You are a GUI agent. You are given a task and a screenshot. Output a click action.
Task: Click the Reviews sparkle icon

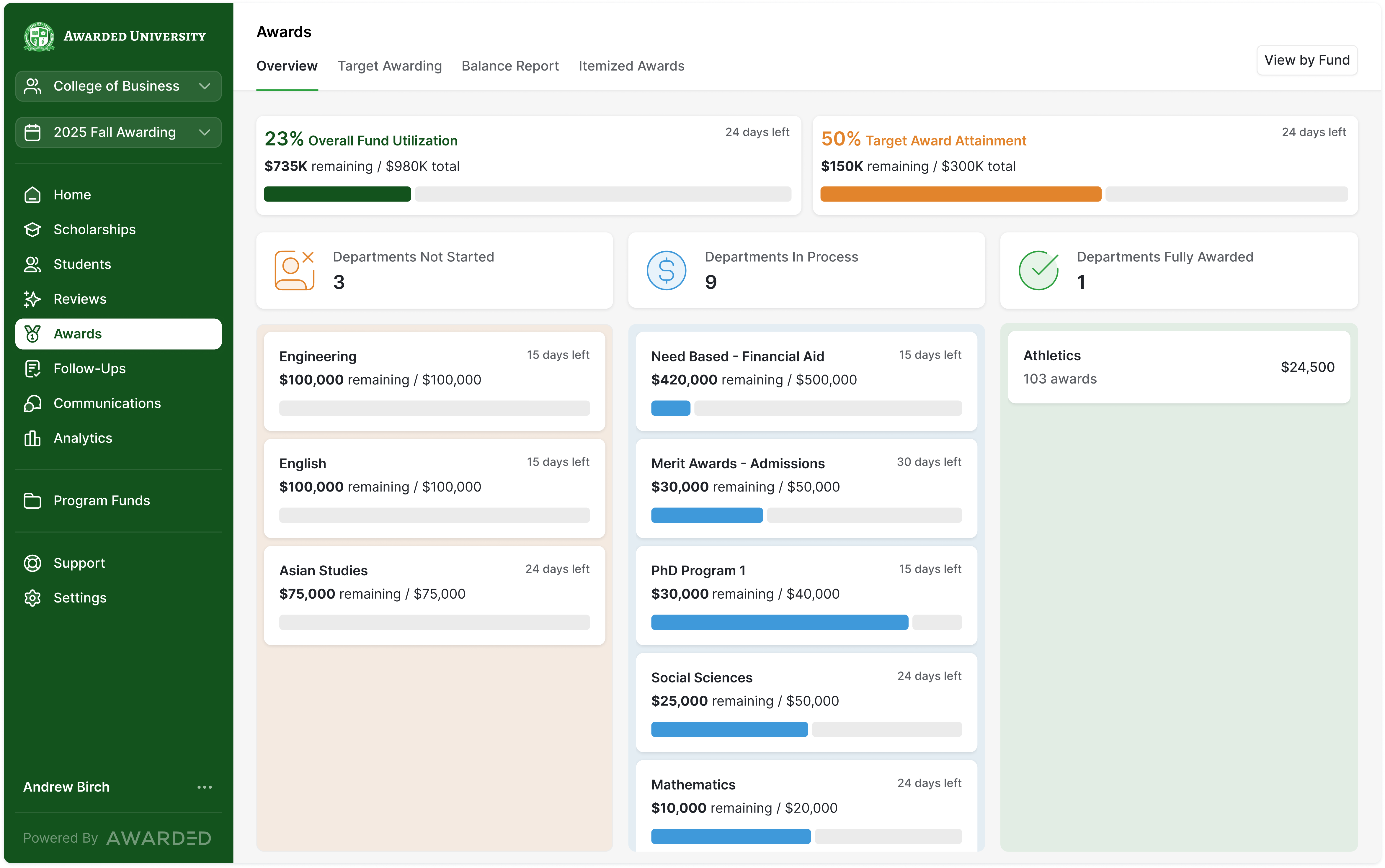click(33, 299)
